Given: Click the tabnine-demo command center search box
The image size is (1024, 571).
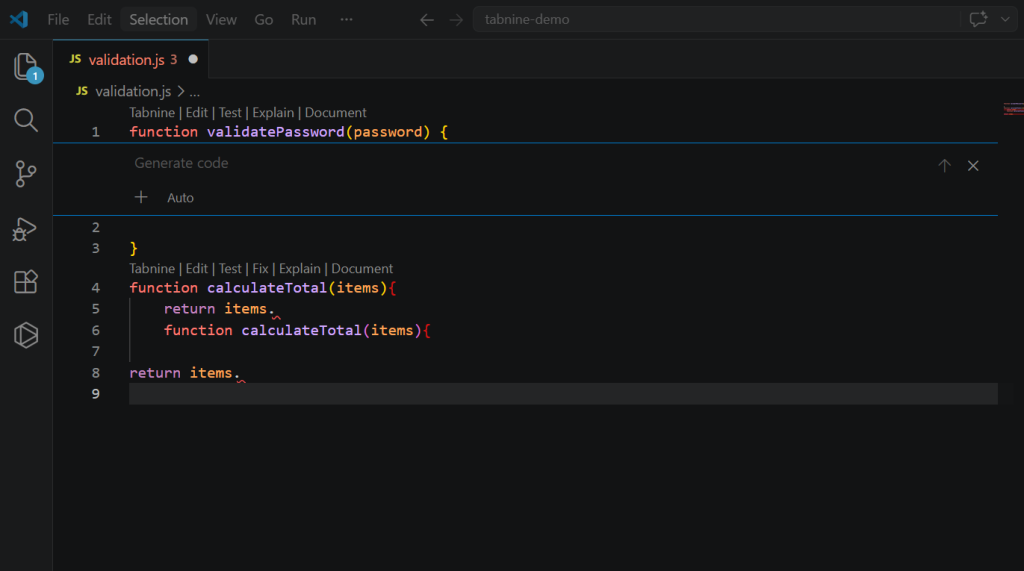Looking at the screenshot, I should 716,20.
